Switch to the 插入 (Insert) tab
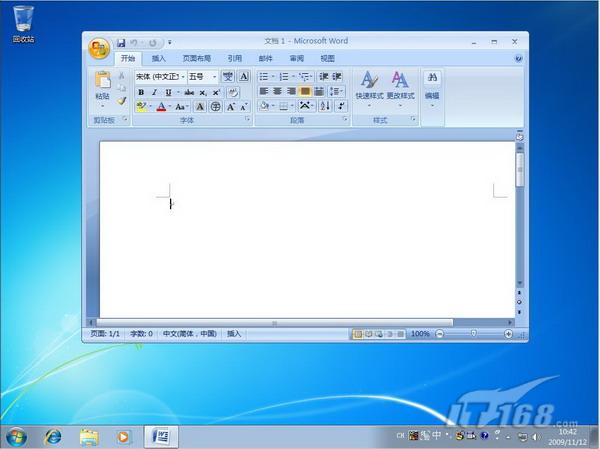600x449 pixels. 159,59
